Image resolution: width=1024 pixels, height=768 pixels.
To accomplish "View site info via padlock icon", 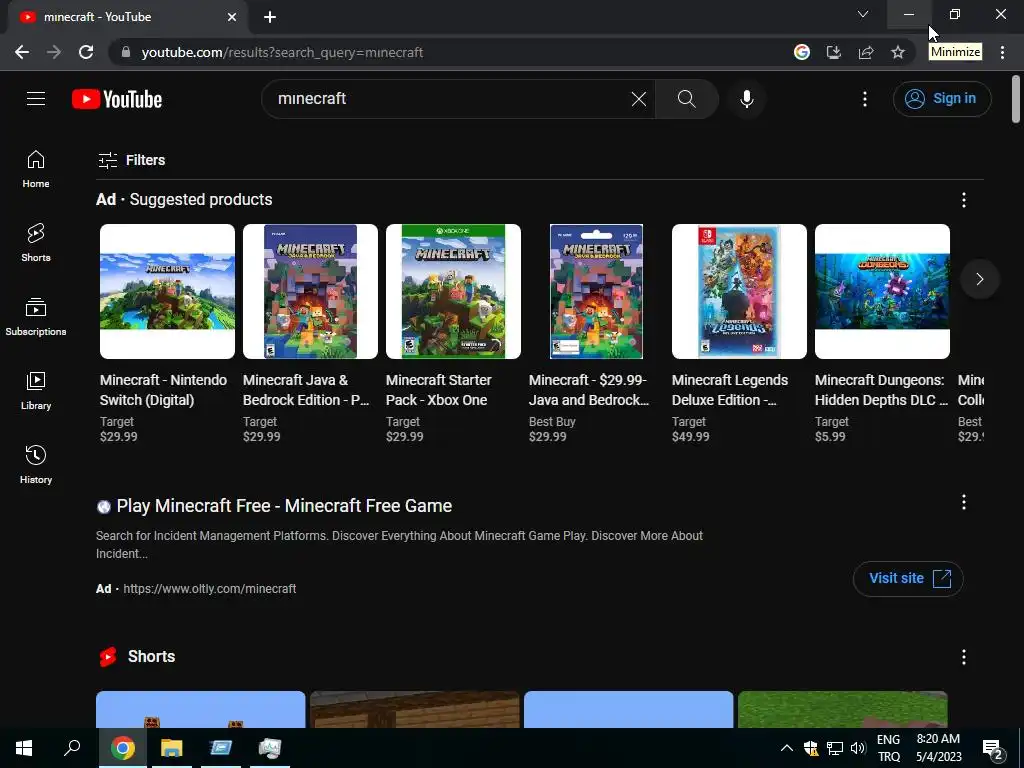I will click(126, 52).
